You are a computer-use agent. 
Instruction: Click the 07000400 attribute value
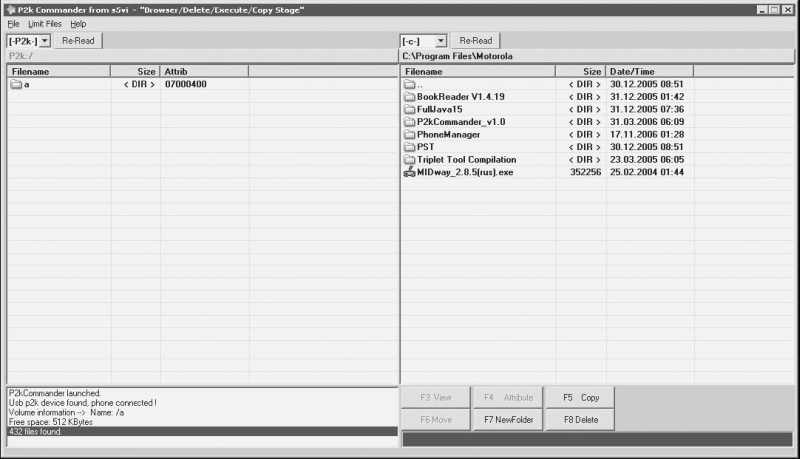click(186, 85)
